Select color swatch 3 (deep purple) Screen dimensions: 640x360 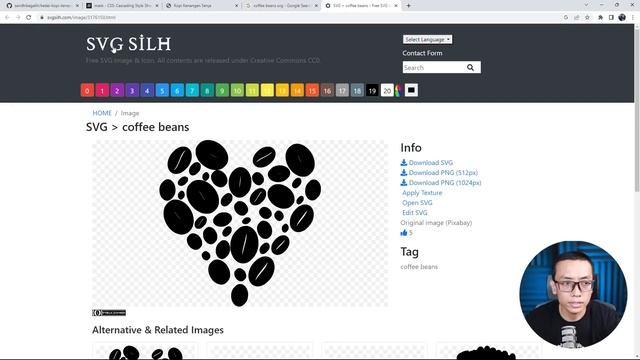coord(132,90)
